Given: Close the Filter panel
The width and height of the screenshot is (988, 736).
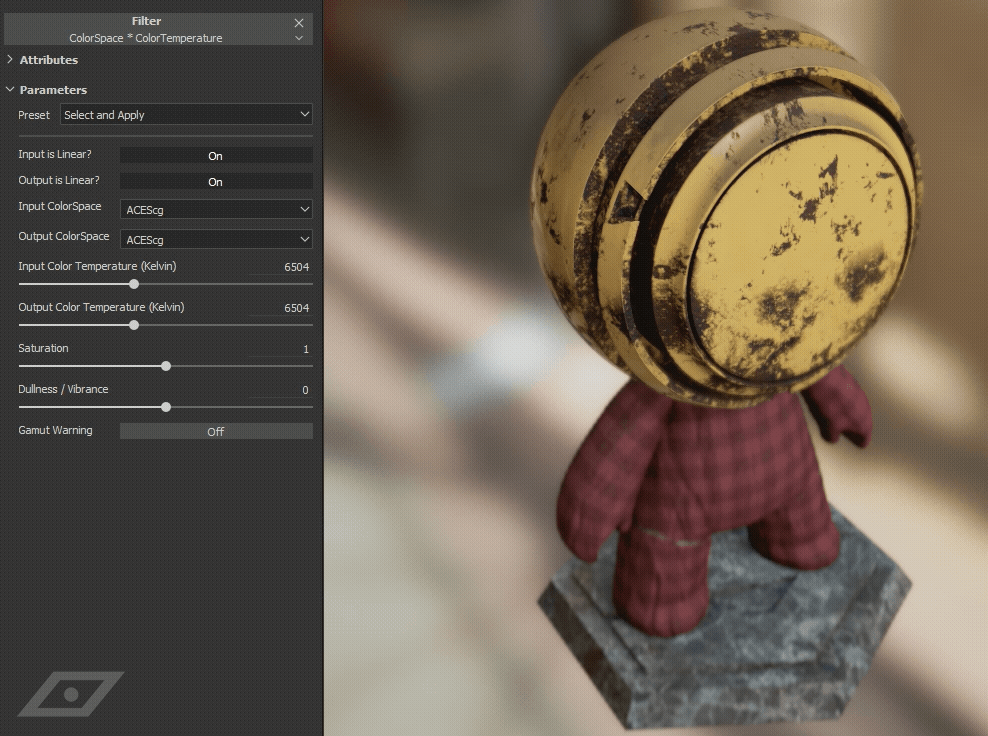Looking at the screenshot, I should click(299, 23).
